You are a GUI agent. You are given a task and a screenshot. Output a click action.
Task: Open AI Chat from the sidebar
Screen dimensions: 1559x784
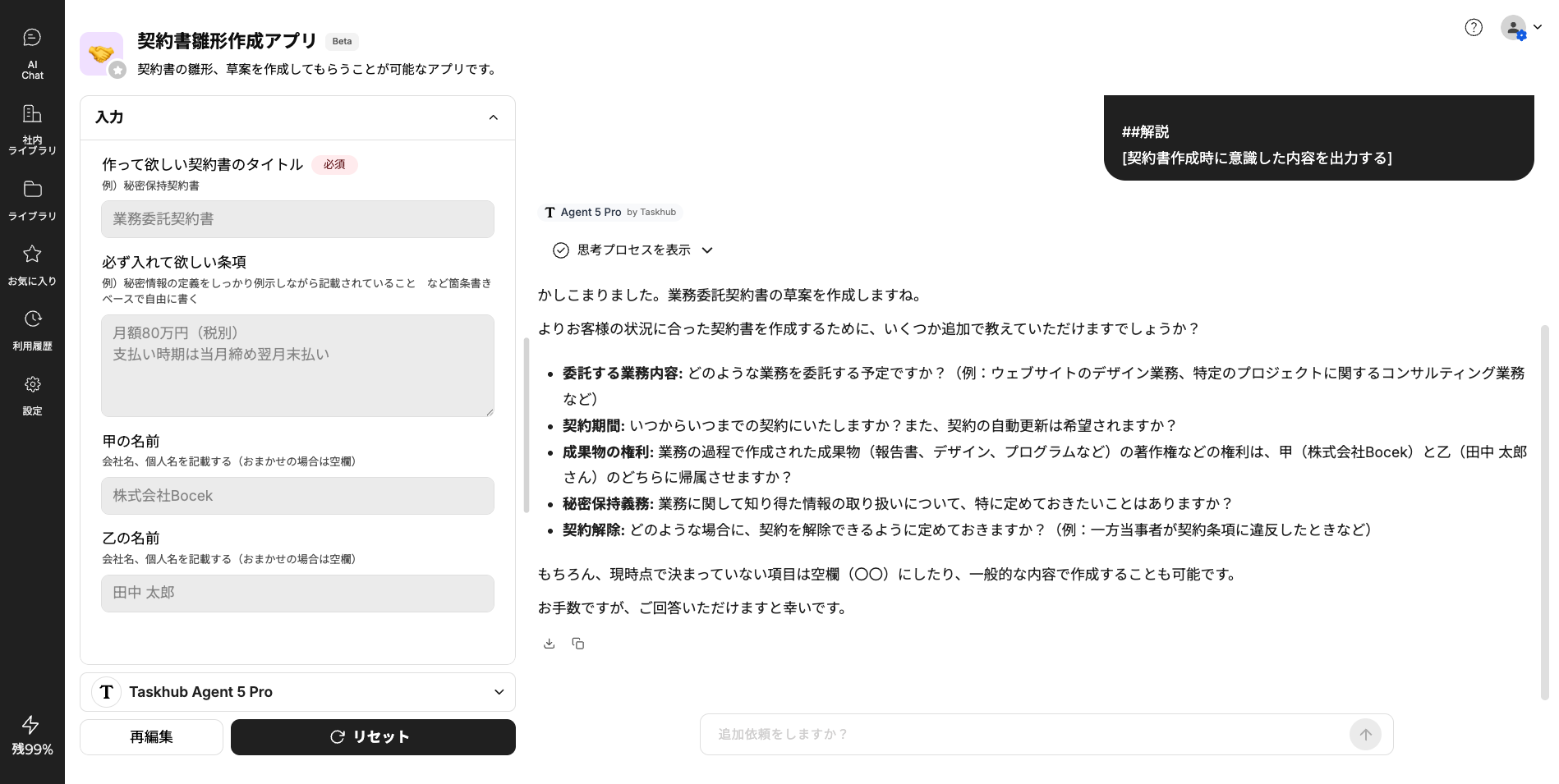coord(32,53)
